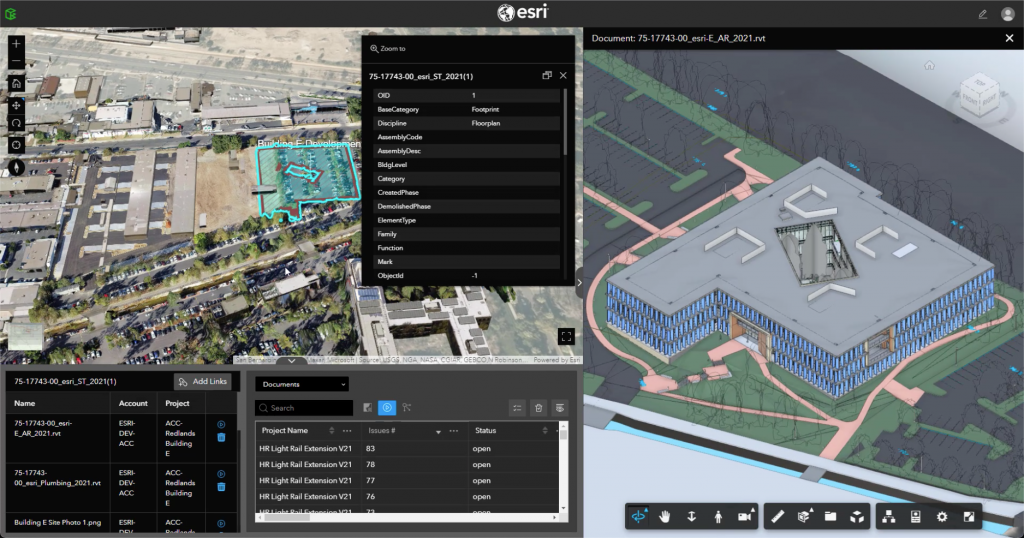View linked file esri_Plumbing_2021.rvt
1024x538 pixels.
tap(221, 474)
